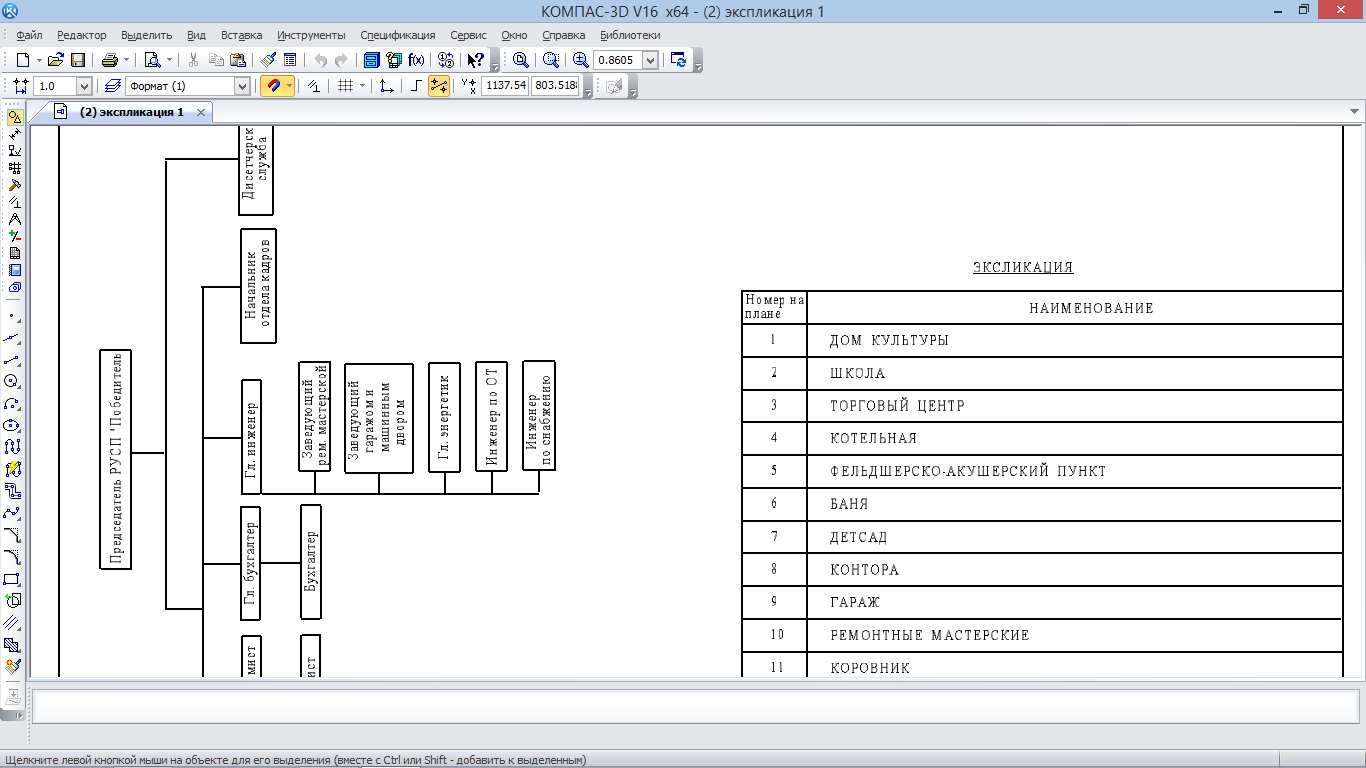Image resolution: width=1366 pixels, height=768 pixels.
Task: Open the Библиотеки menu
Action: pyautogui.click(x=630, y=35)
